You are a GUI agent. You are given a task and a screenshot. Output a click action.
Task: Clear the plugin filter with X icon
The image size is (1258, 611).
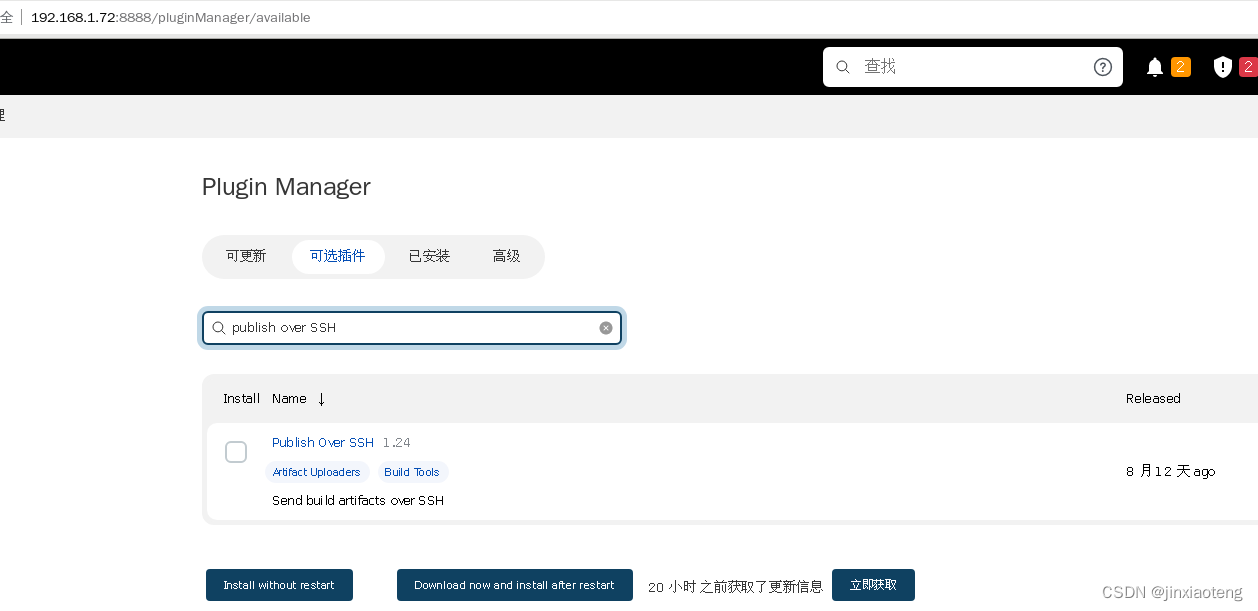coord(606,328)
